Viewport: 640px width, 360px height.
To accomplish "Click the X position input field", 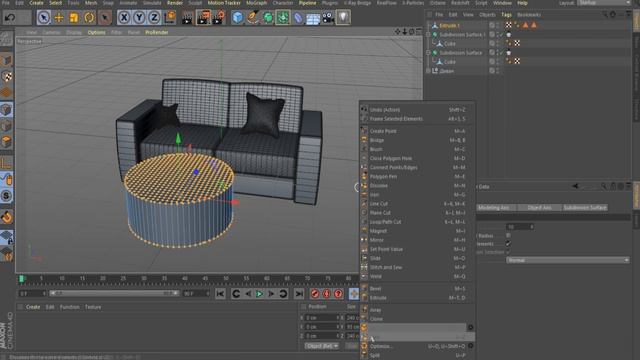I will [x=322, y=318].
